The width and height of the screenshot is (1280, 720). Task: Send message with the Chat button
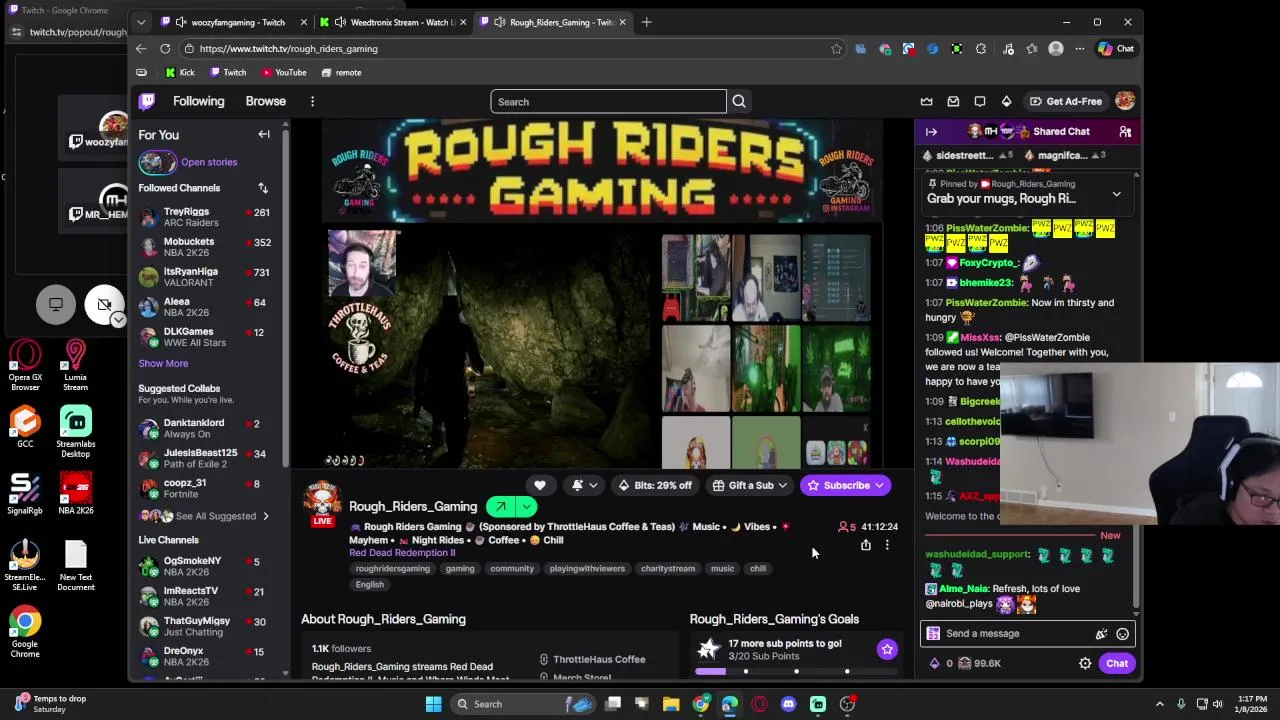1117,663
